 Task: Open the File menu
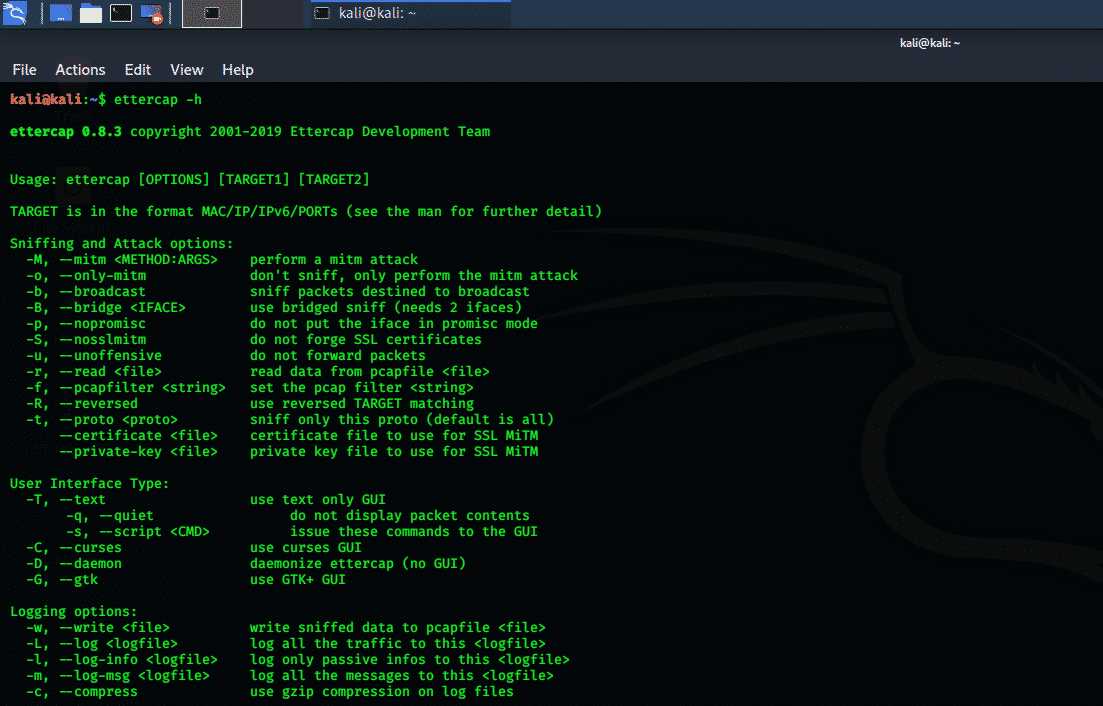coord(25,70)
